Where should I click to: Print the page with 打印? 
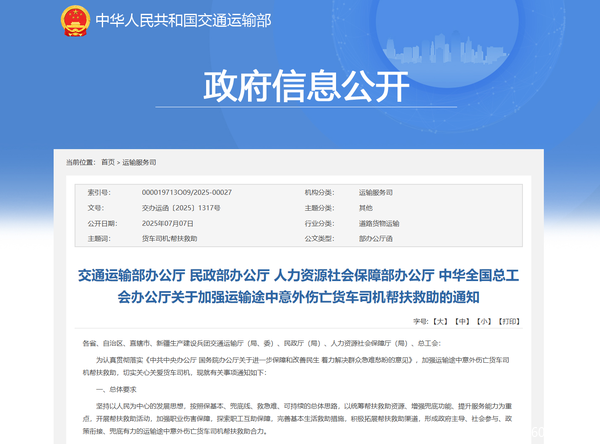click(510, 321)
